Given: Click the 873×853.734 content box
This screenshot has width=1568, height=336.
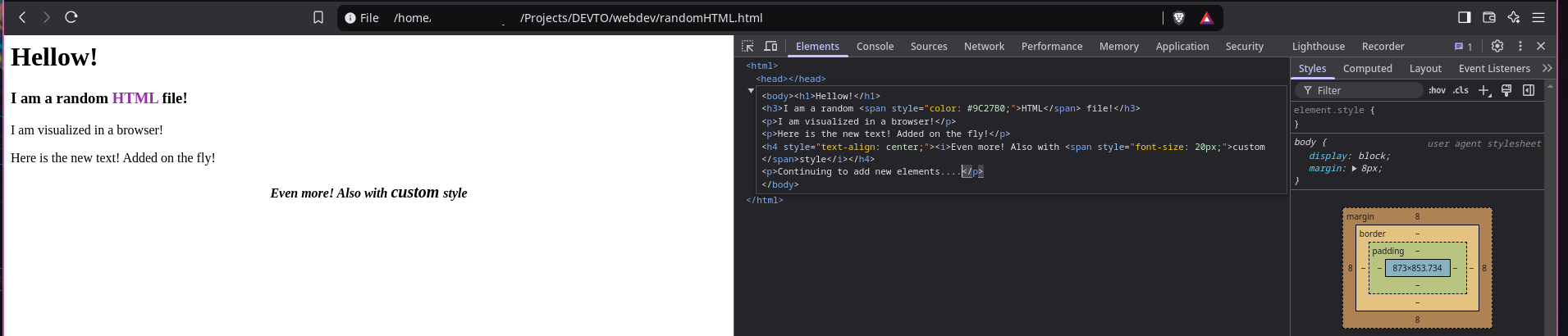Looking at the screenshot, I should point(1417,268).
